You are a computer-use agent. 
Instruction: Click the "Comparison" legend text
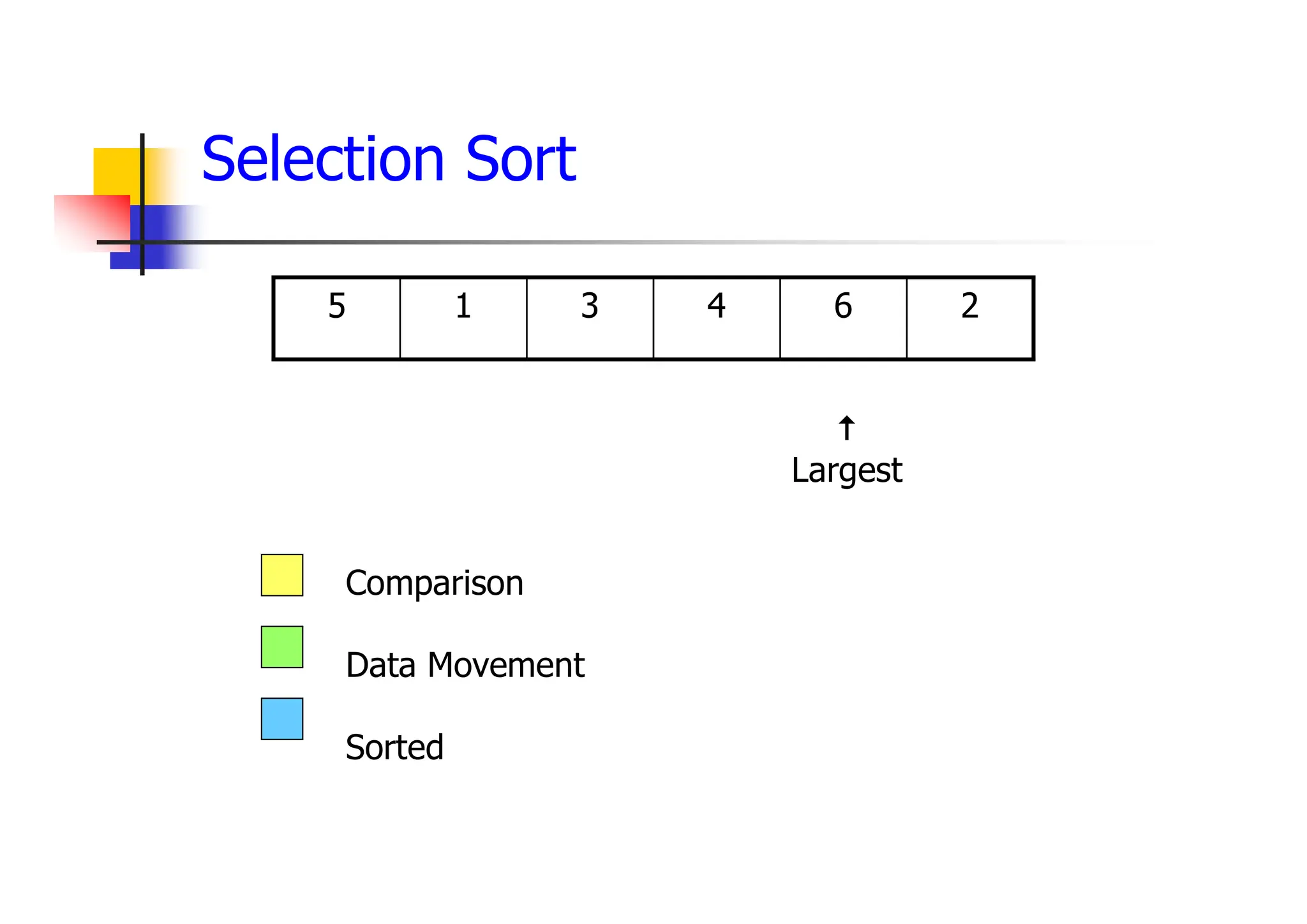click(x=434, y=583)
